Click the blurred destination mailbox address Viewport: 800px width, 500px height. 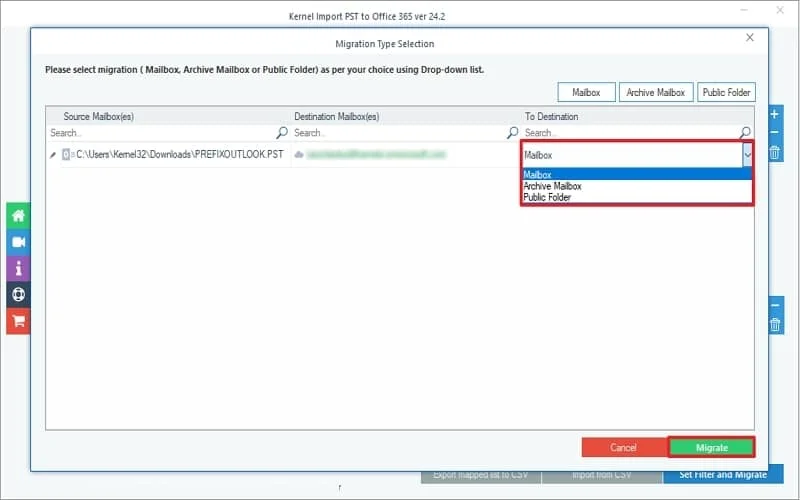377,154
